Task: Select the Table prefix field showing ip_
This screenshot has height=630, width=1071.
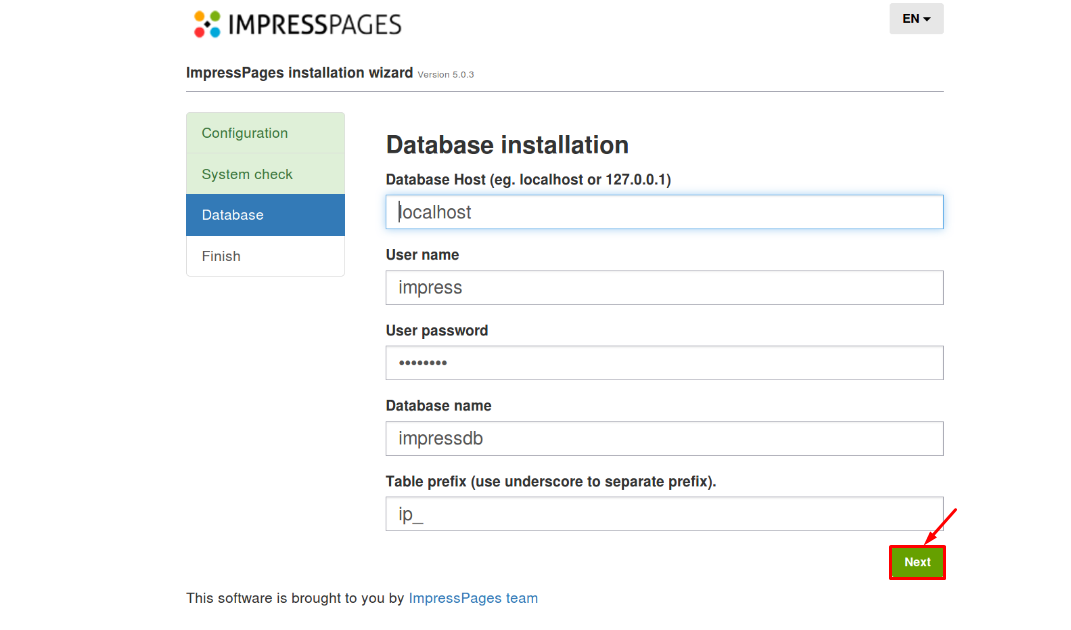Action: [x=663, y=513]
